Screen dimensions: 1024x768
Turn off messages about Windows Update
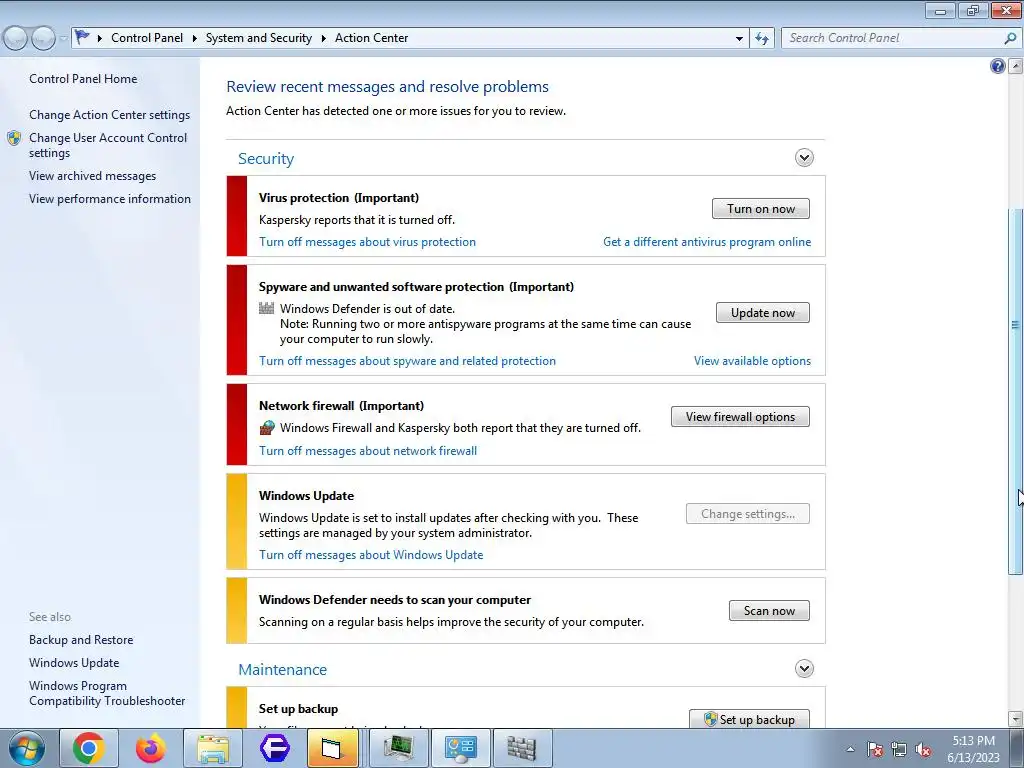point(371,554)
